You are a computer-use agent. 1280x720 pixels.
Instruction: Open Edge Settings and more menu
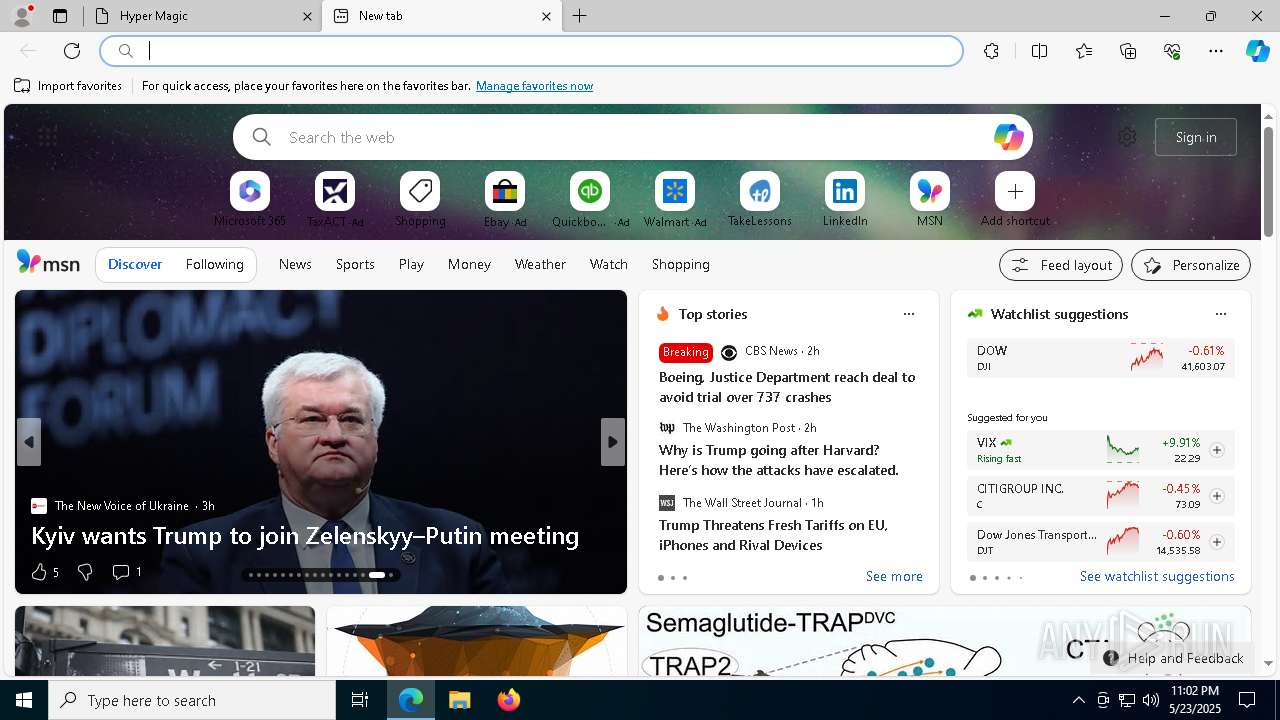1216,51
